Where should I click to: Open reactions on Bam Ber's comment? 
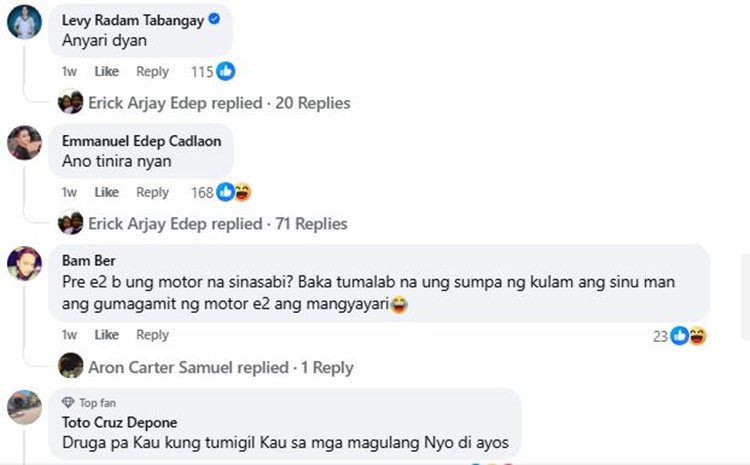689,336
